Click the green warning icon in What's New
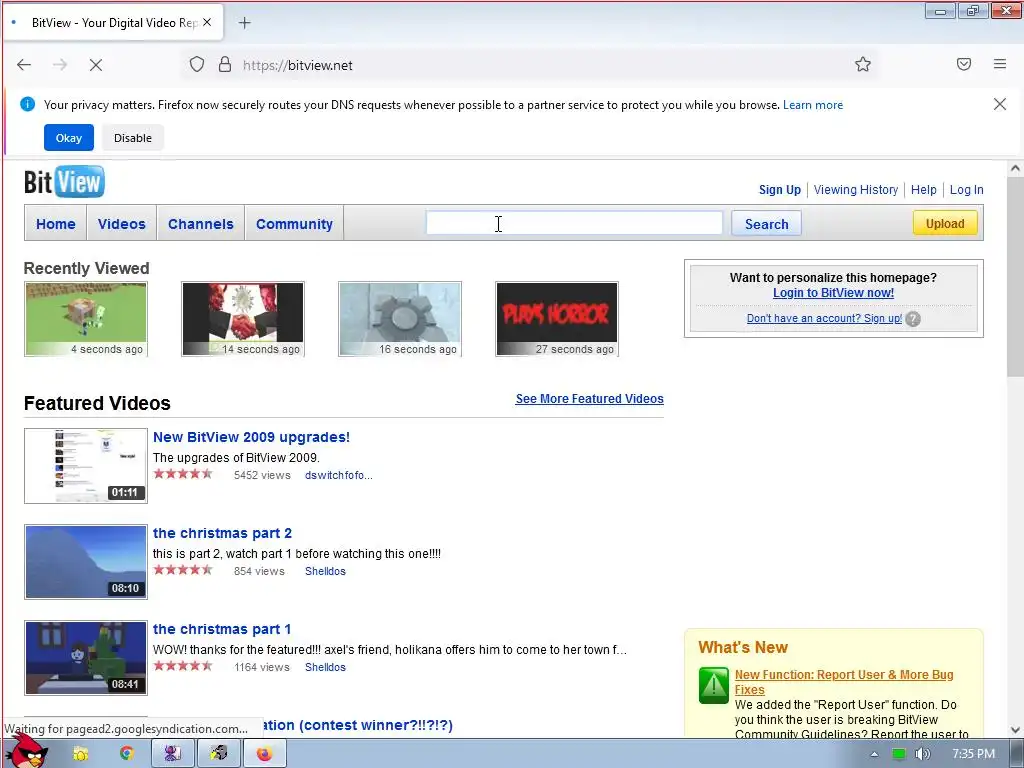Image resolution: width=1024 pixels, height=768 pixels. 714,685
